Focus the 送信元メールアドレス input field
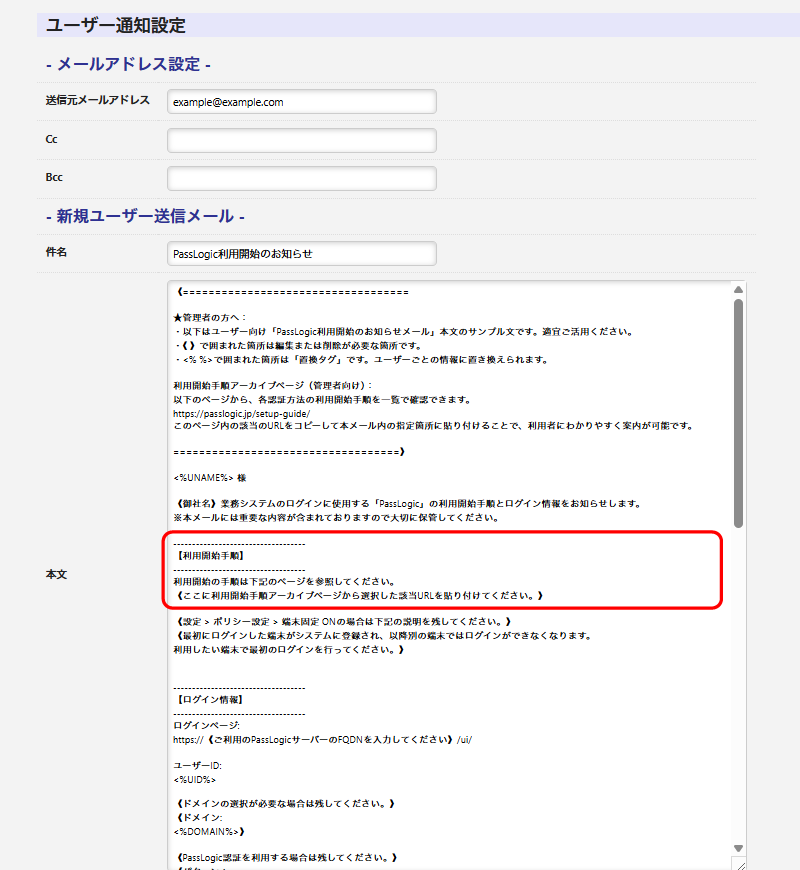Image resolution: width=800 pixels, height=870 pixels. (x=302, y=102)
